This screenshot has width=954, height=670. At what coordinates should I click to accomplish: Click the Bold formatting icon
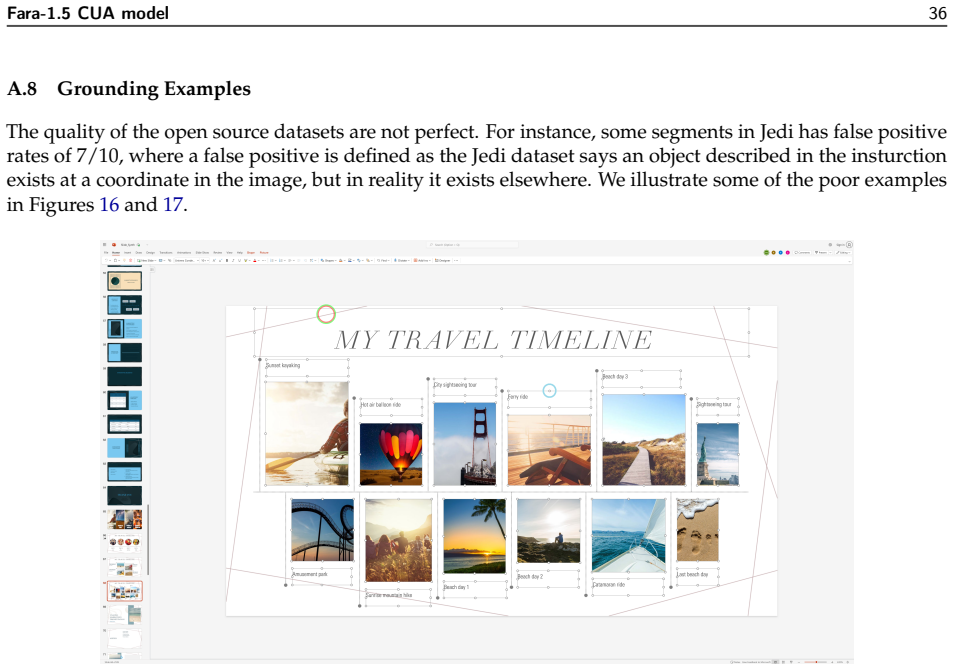coord(227,260)
